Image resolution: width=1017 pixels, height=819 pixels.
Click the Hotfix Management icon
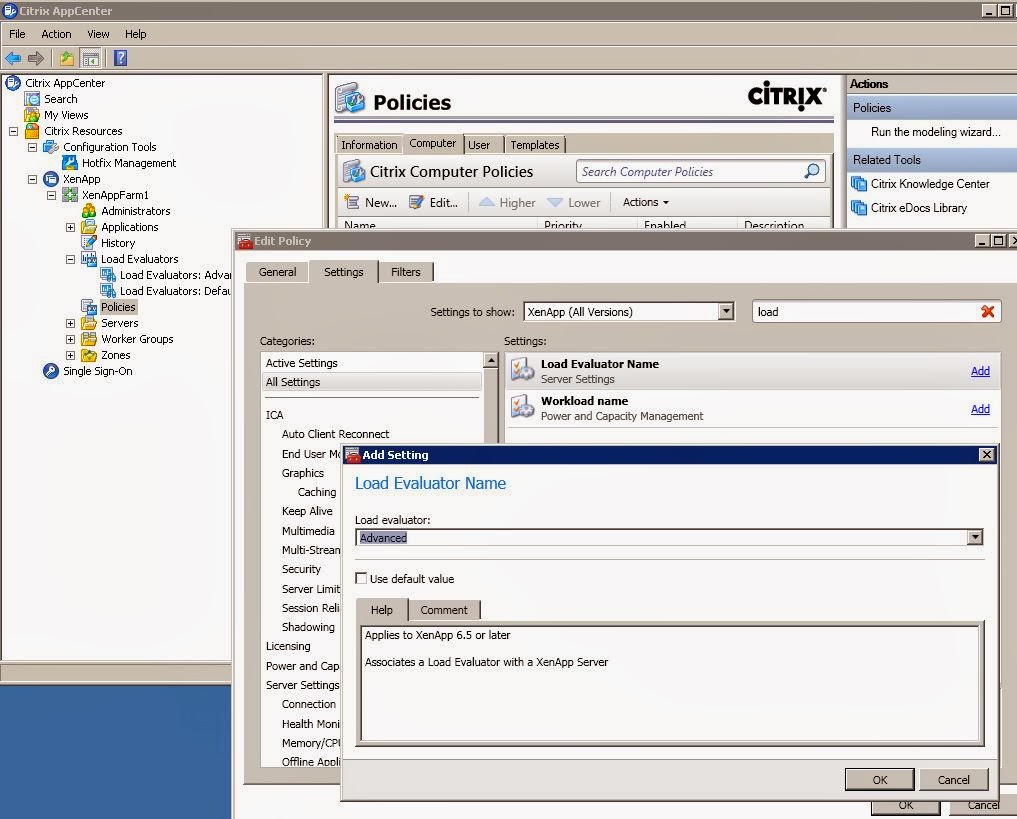click(69, 163)
